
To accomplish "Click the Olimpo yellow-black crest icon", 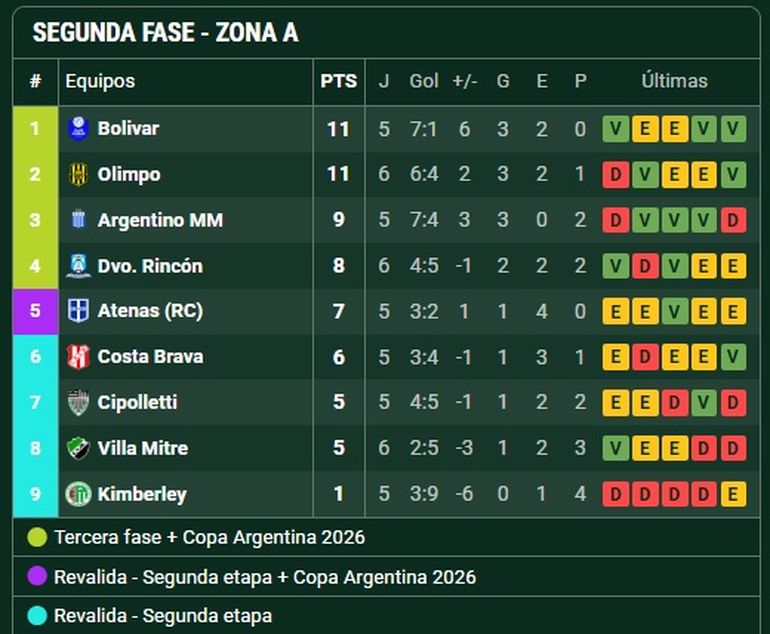I will pos(78,174).
